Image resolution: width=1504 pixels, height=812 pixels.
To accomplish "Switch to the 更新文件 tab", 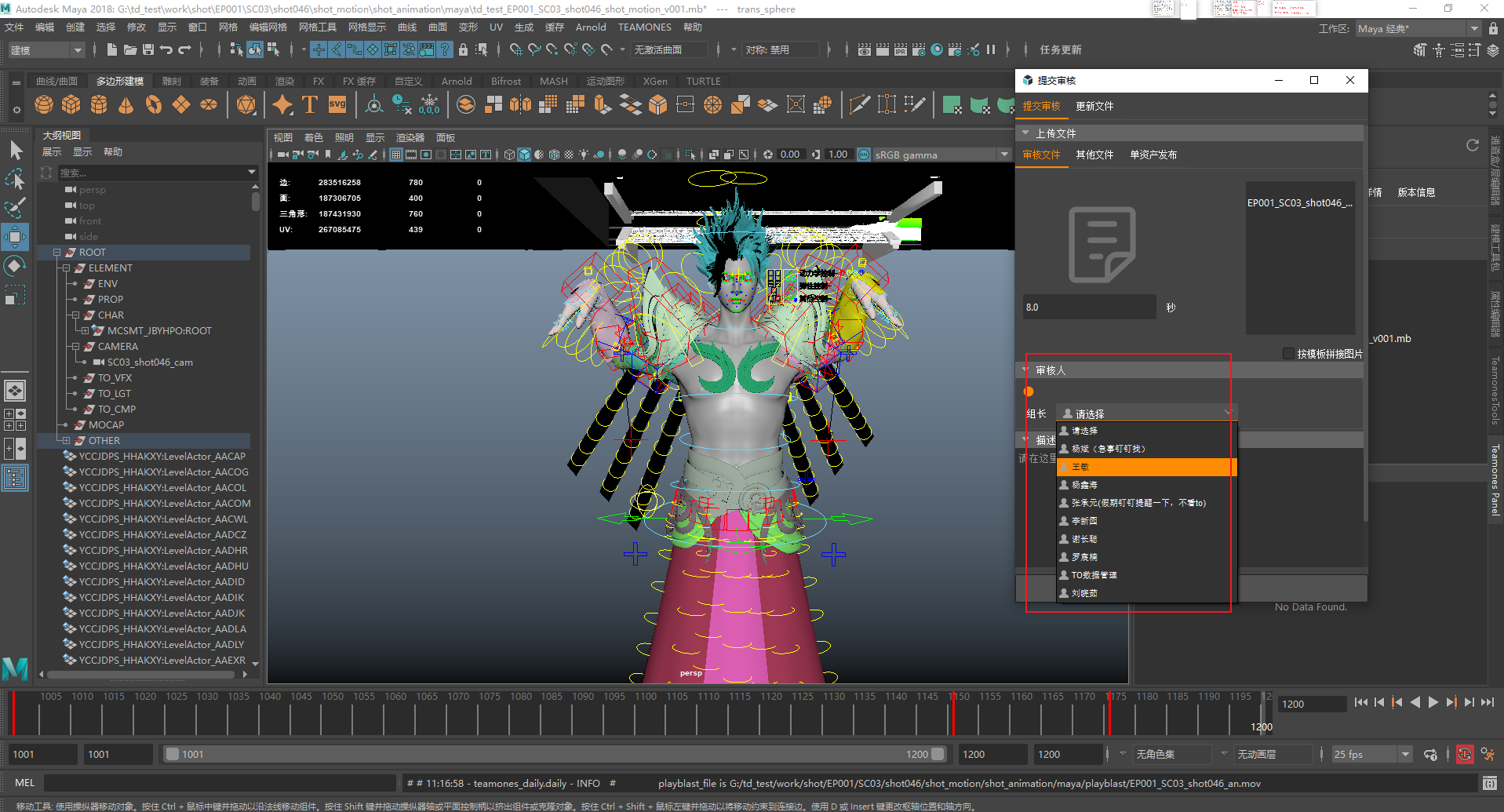I will (1094, 107).
